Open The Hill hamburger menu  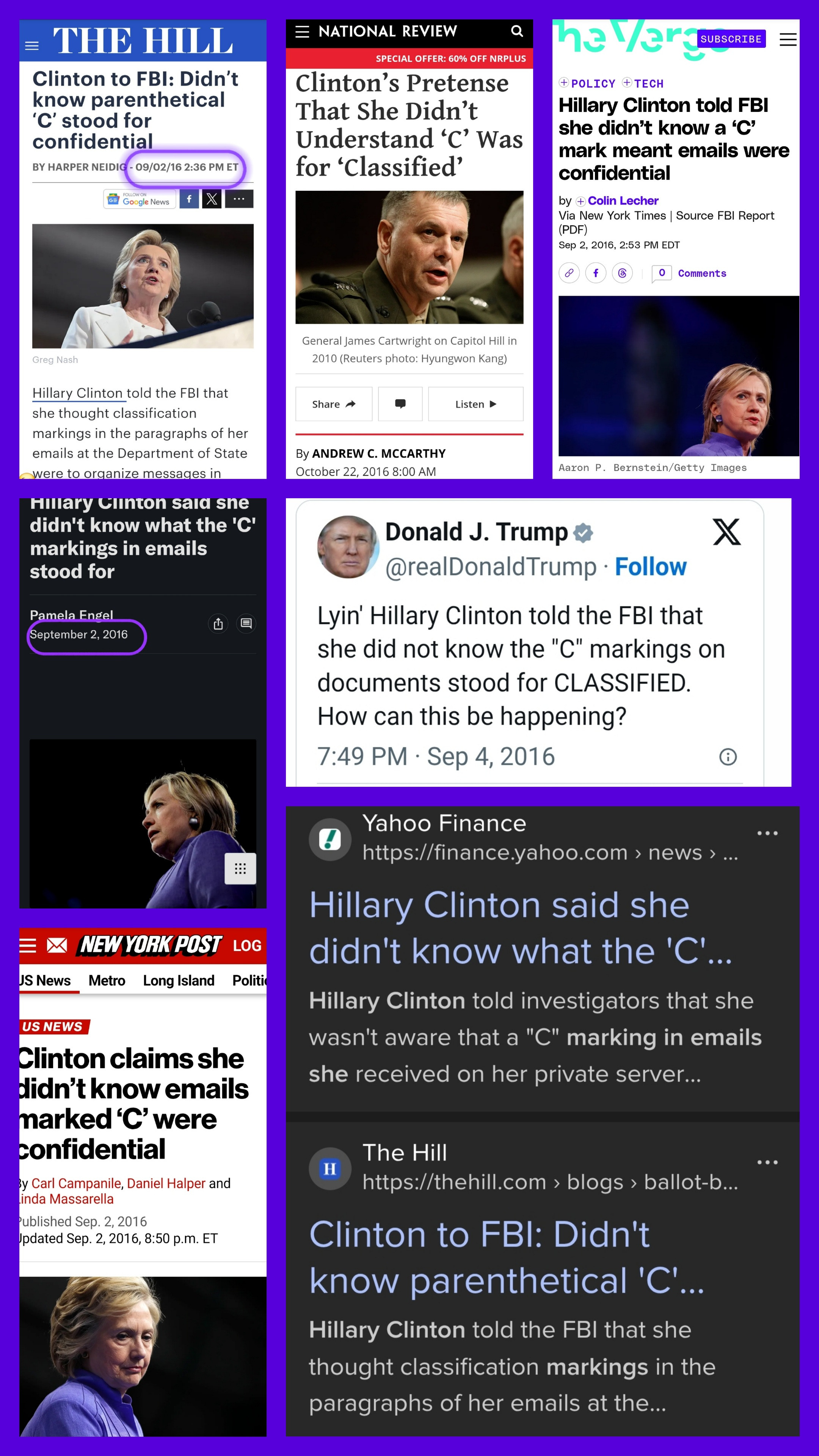pos(32,46)
